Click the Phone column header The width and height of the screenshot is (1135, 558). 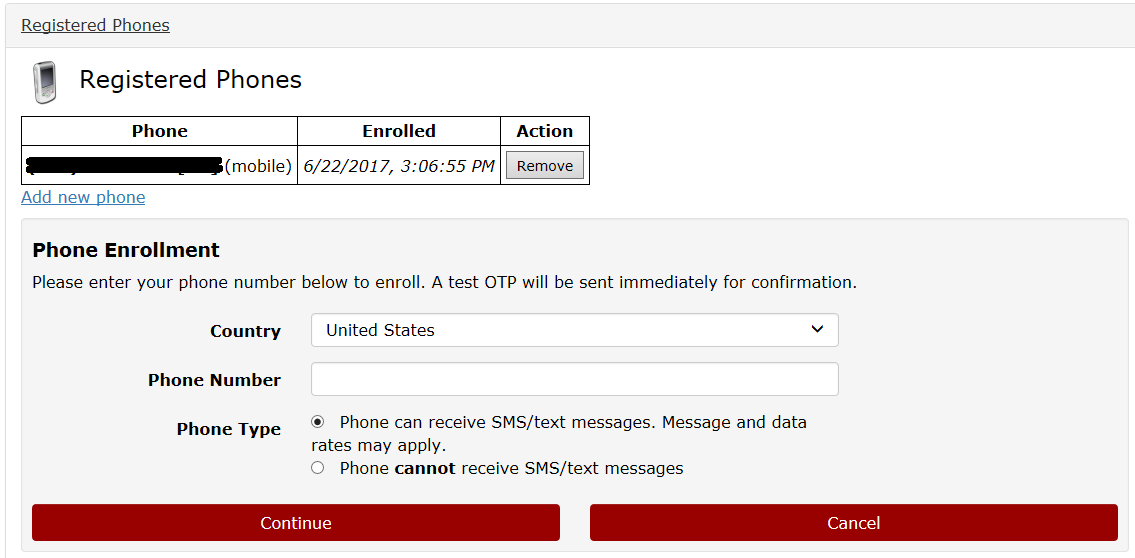pos(159,131)
